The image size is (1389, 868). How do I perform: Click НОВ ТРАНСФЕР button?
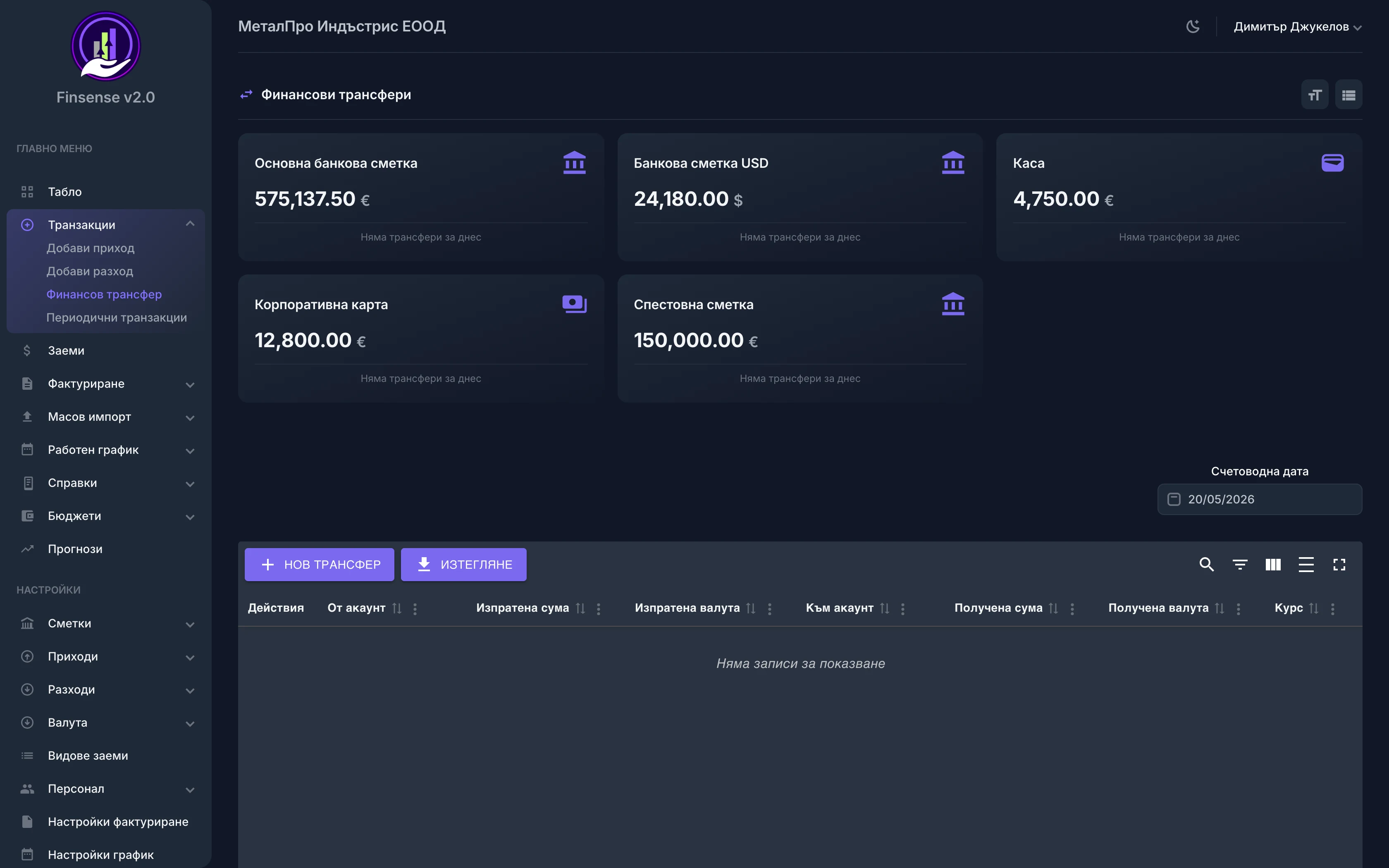(319, 564)
